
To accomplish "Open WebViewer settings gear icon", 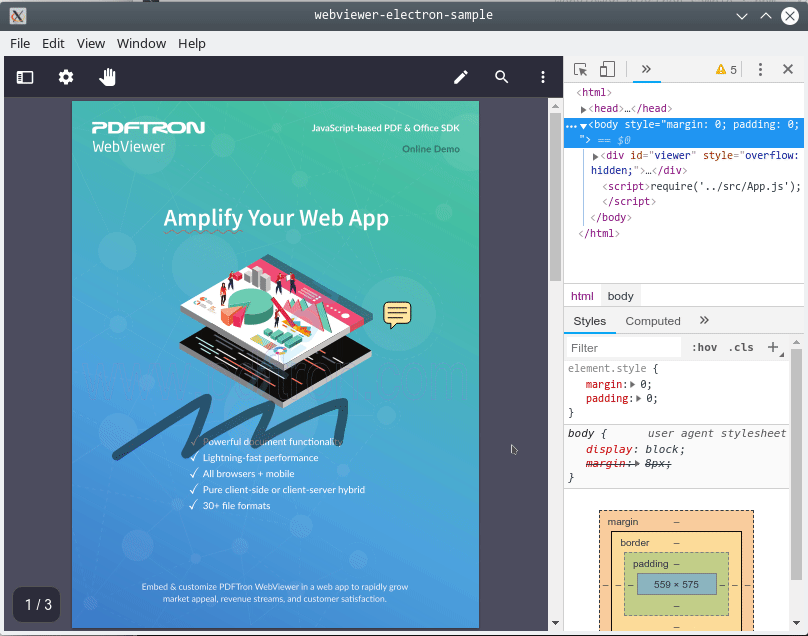I will point(66,77).
